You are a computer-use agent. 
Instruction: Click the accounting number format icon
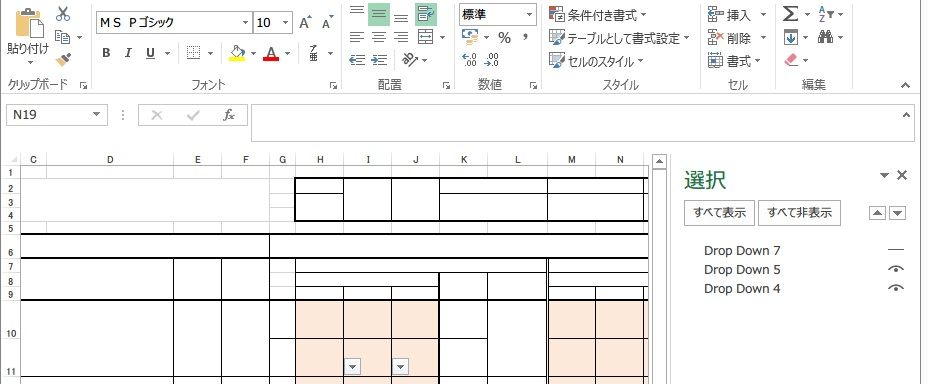pyautogui.click(x=471, y=38)
